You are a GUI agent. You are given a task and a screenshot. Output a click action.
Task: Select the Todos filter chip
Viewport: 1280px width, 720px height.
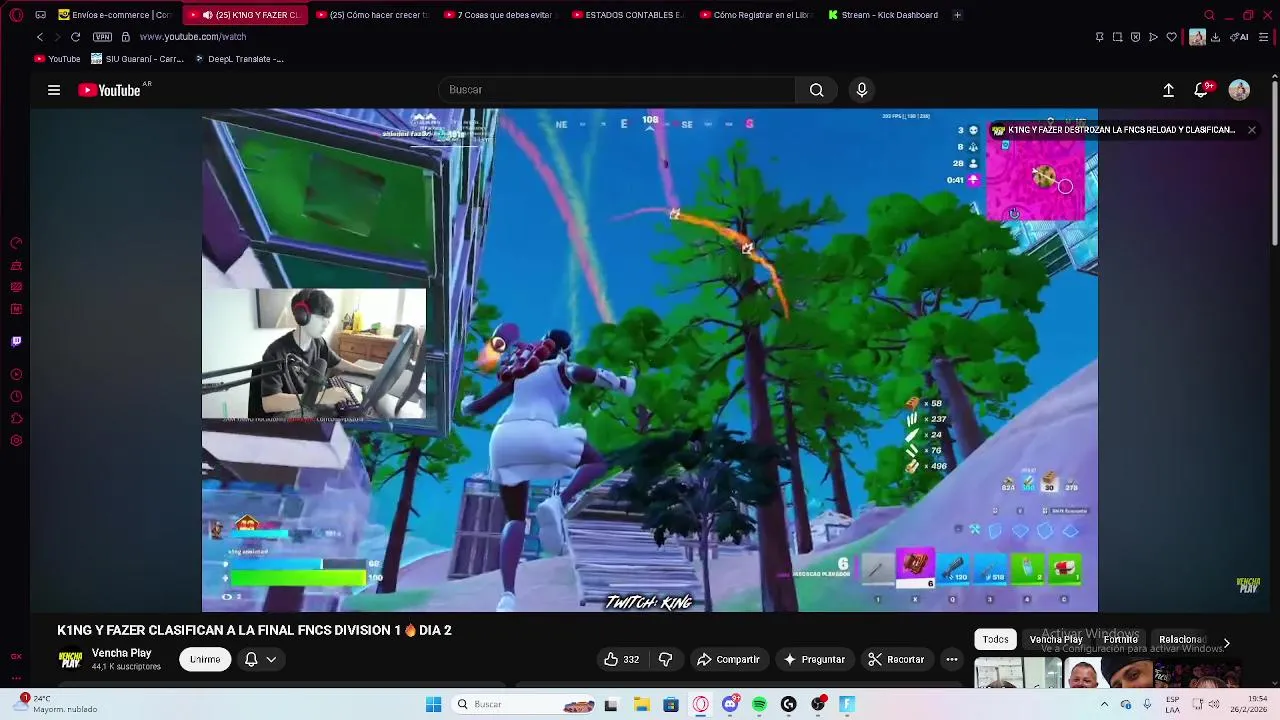click(x=995, y=639)
